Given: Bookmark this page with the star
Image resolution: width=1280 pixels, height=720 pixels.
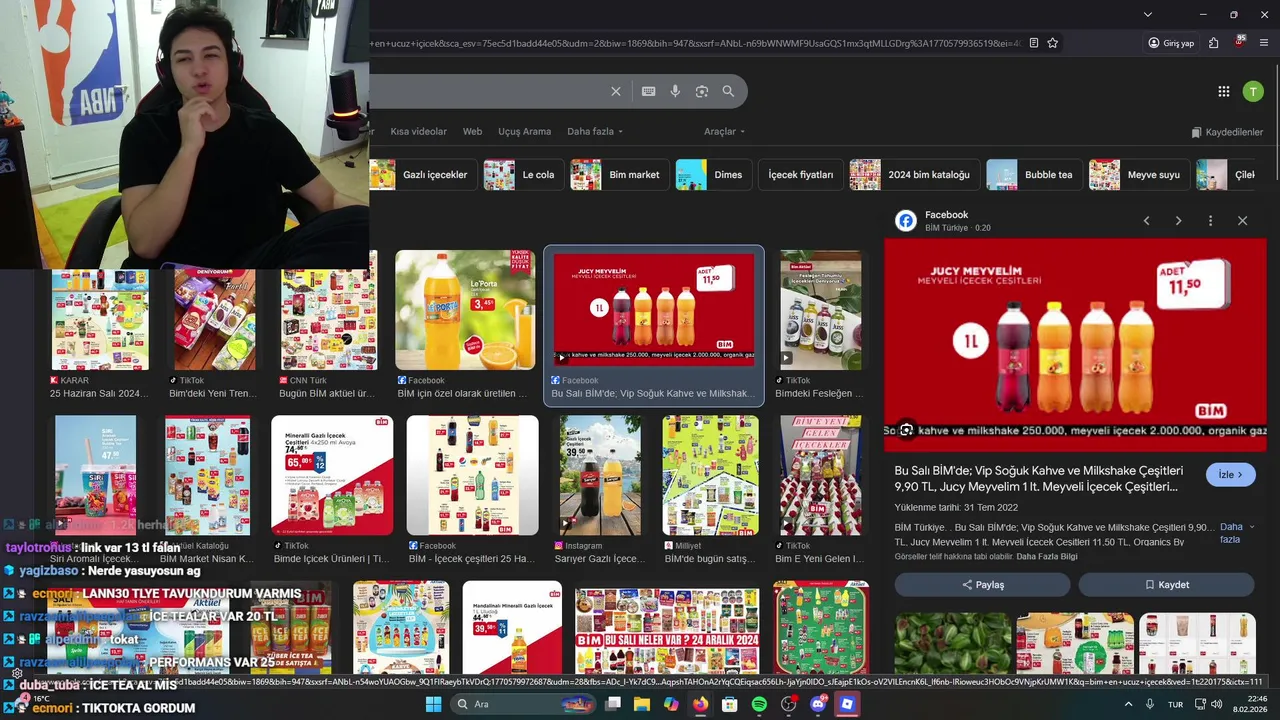Looking at the screenshot, I should coord(1053,43).
